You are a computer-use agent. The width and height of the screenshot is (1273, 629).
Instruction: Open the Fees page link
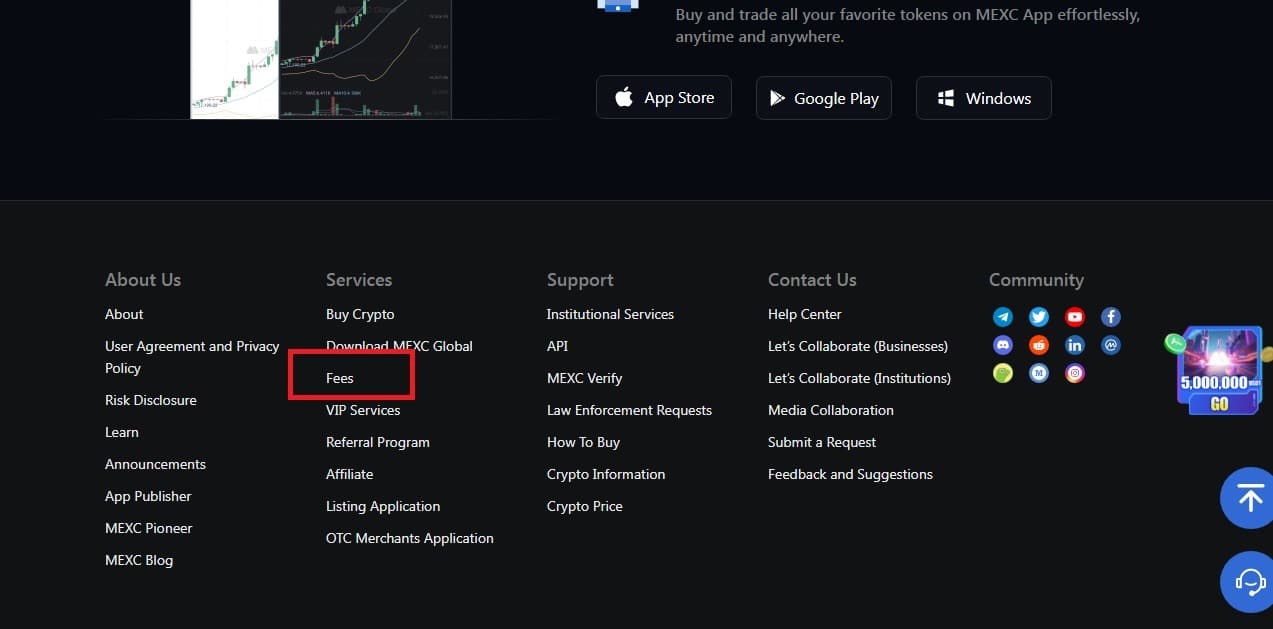[x=340, y=378]
